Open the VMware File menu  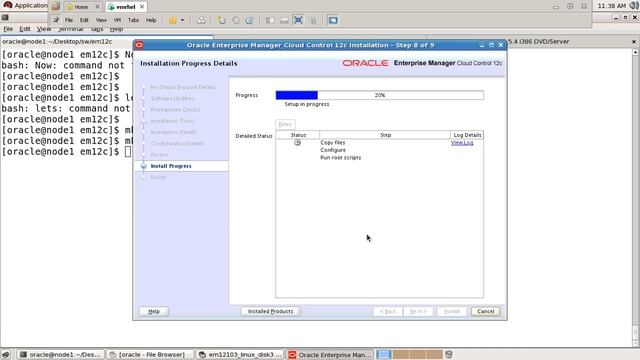pyautogui.click(x=69, y=20)
